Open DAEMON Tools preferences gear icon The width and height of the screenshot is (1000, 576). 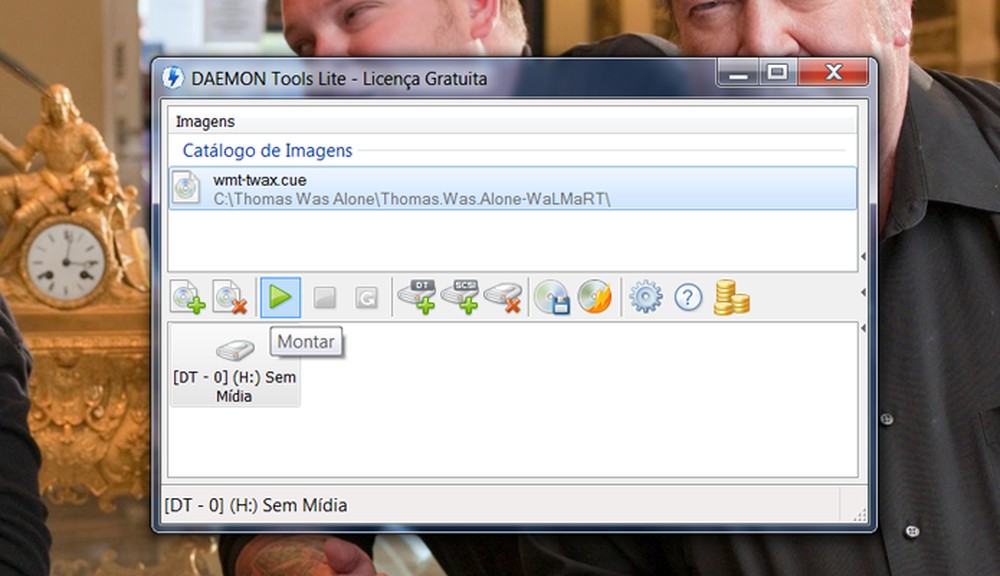pyautogui.click(x=648, y=297)
